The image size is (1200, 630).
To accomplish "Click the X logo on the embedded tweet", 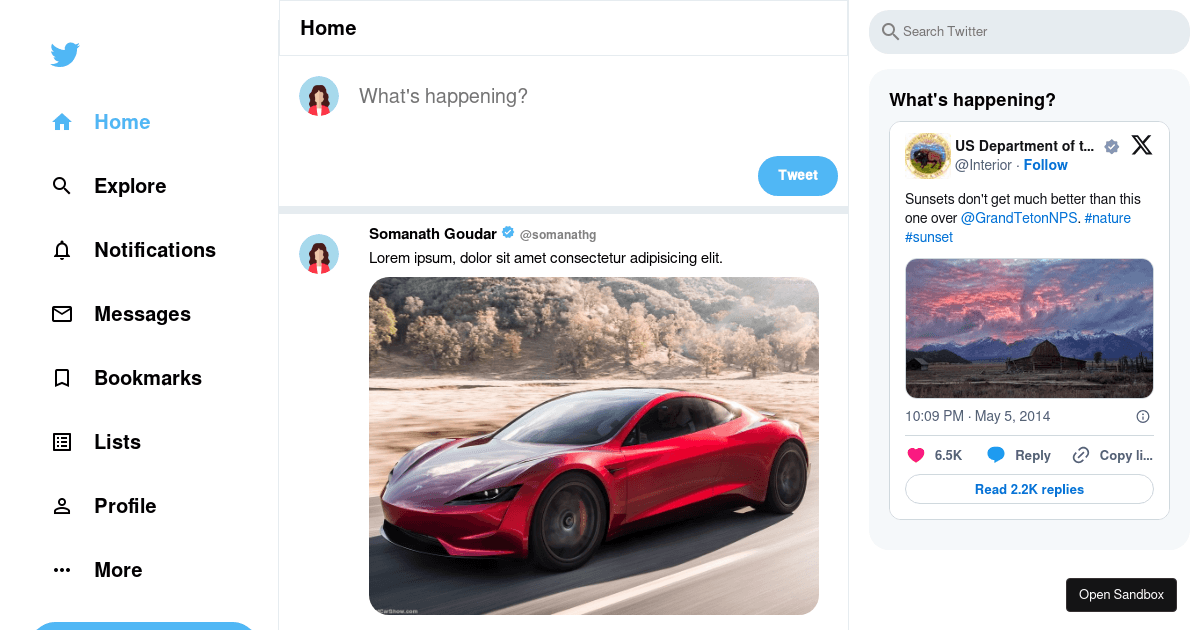I will 1141,144.
